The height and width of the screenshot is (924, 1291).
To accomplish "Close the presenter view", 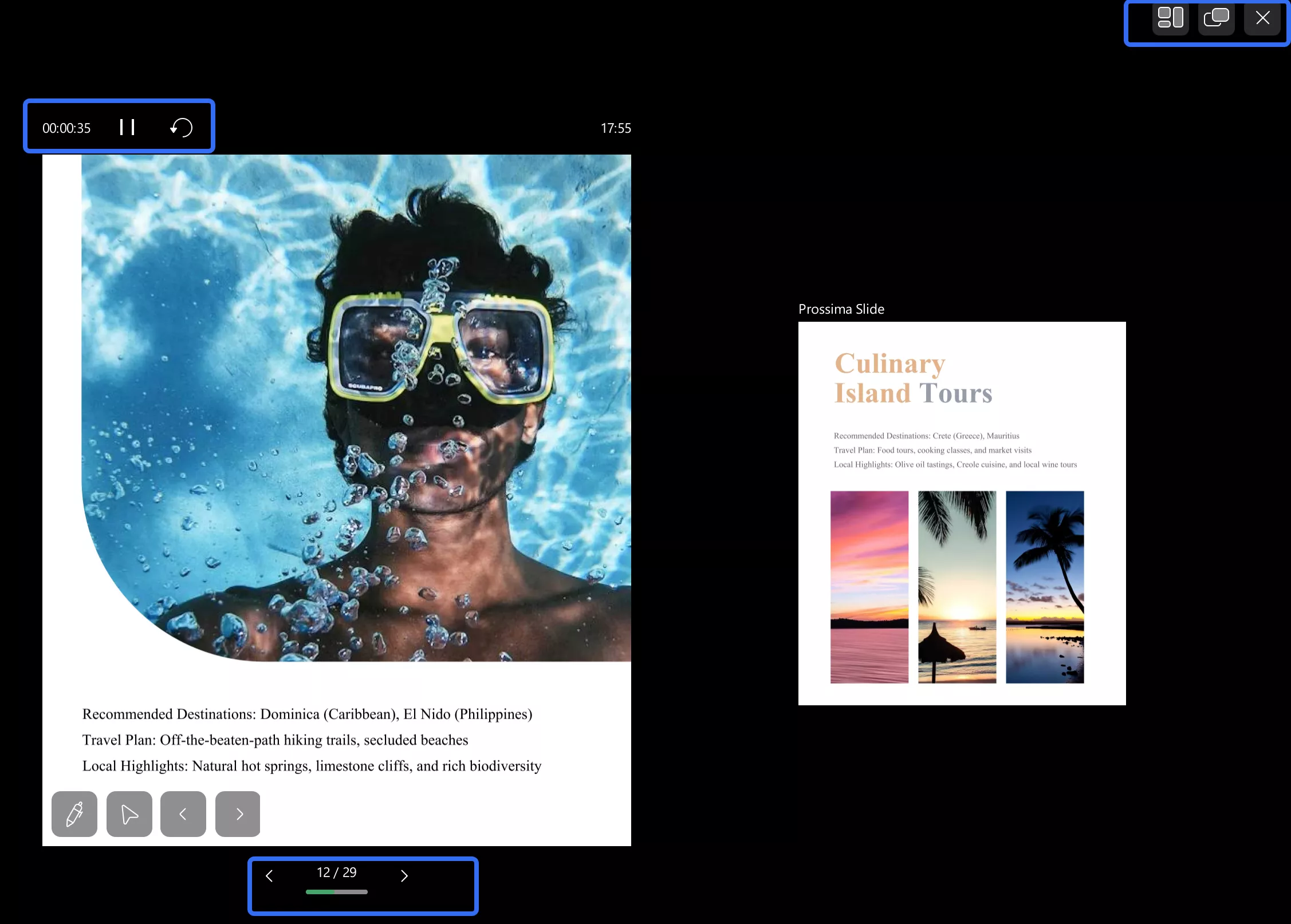I will tap(1262, 18).
